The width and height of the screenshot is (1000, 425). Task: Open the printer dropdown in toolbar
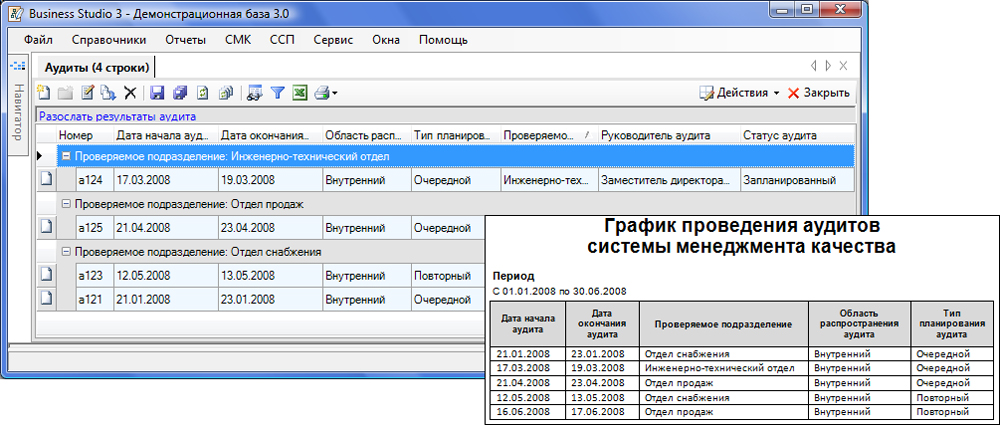[x=335, y=93]
